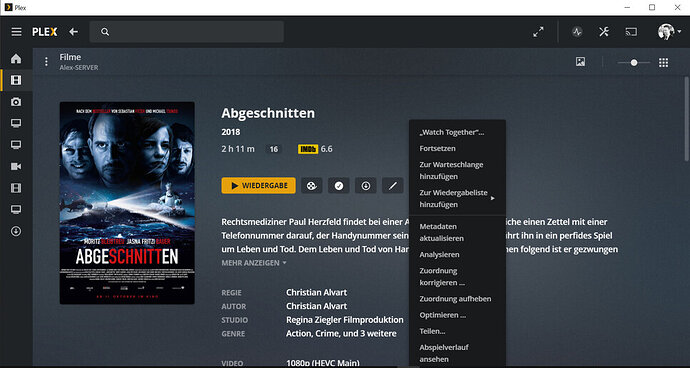The image size is (690, 368).
Task: Switch to the grid view icon
Action: 664,63
